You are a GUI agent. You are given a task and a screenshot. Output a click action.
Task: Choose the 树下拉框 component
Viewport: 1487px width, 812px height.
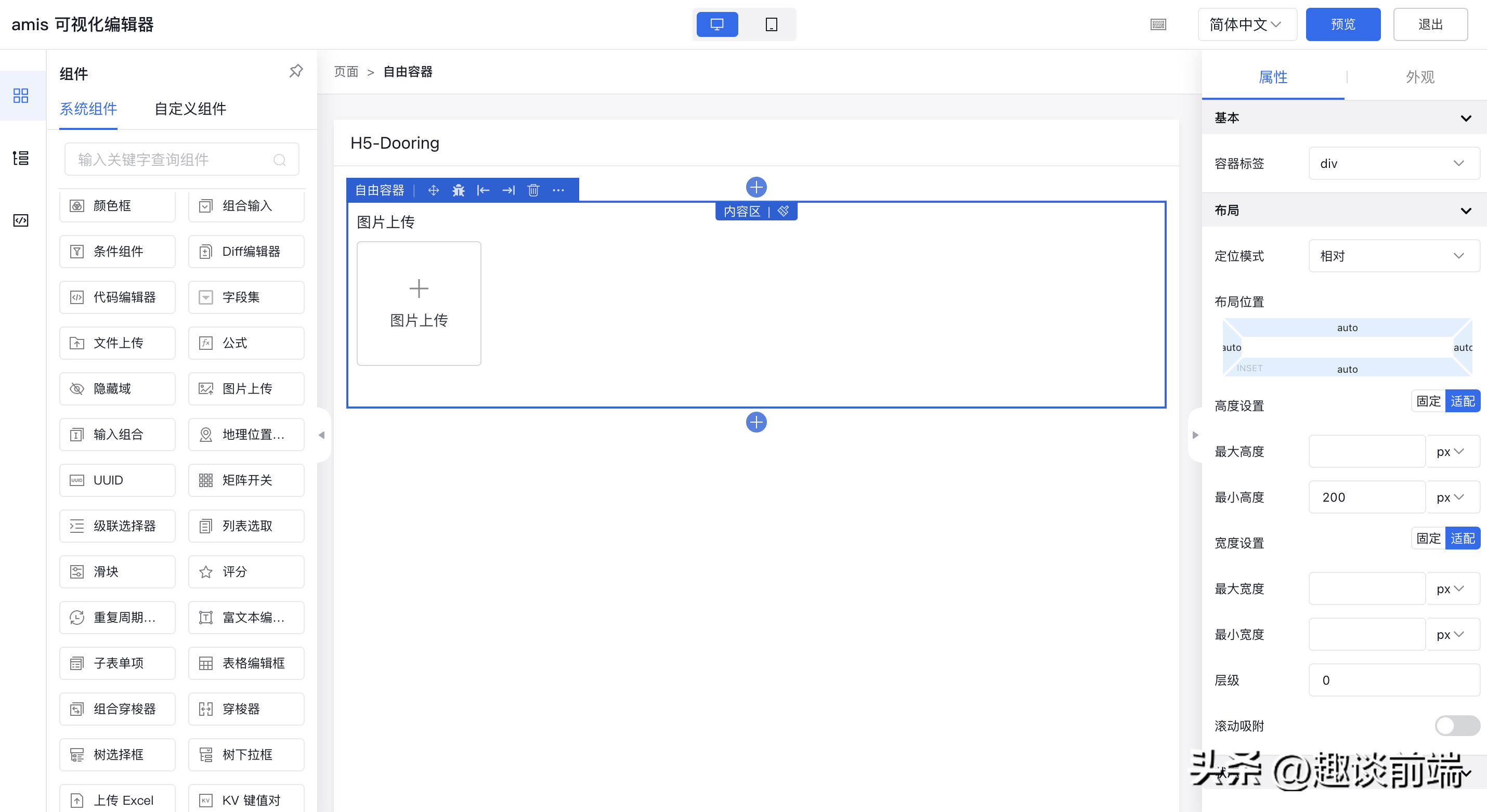[246, 755]
